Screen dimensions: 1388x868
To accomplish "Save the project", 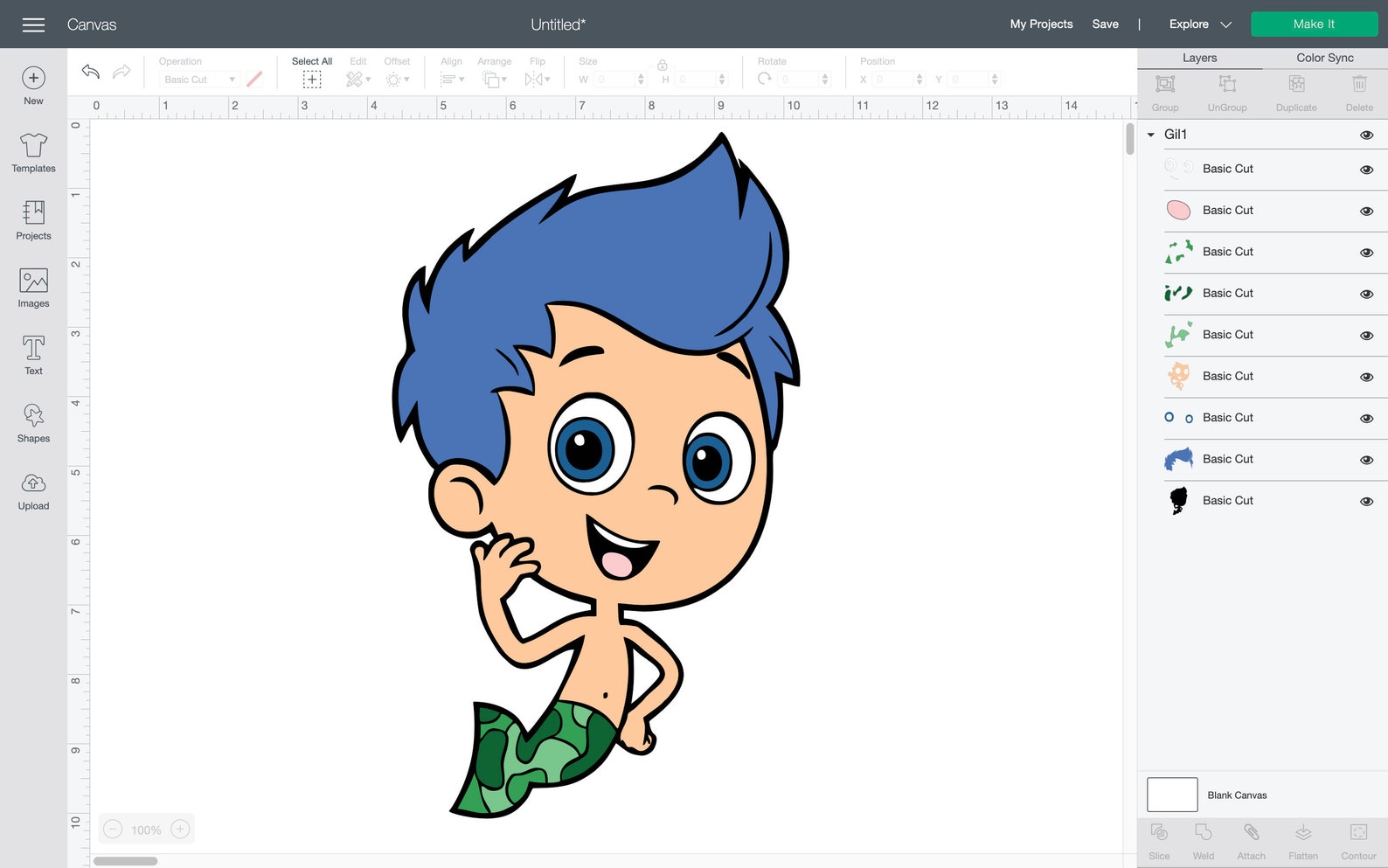I will coord(1105,24).
